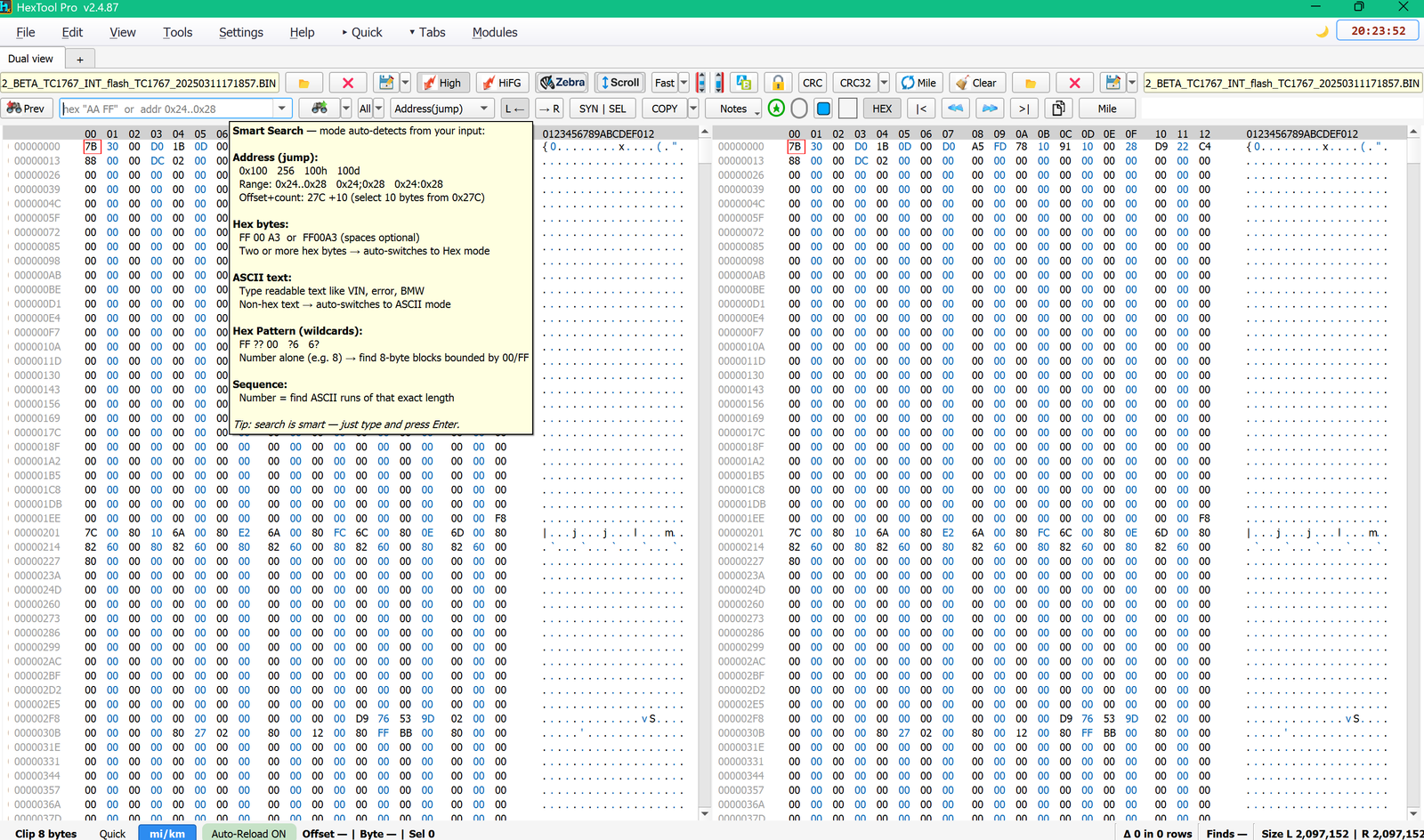
Task: Clear highlights with broom Clear button
Action: click(976, 83)
